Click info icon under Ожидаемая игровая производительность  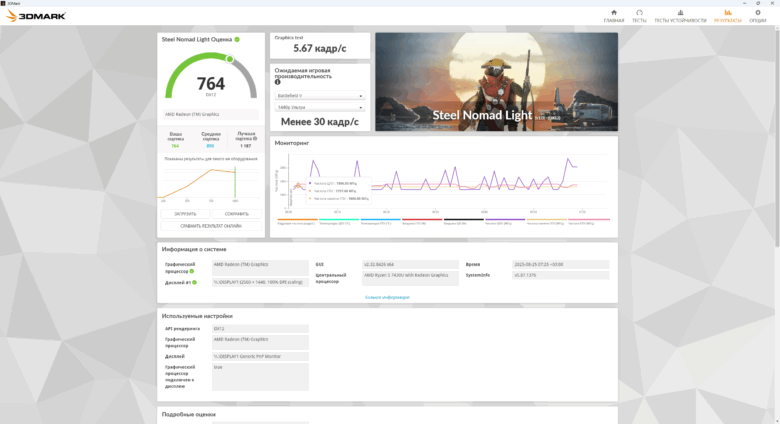[x=278, y=82]
